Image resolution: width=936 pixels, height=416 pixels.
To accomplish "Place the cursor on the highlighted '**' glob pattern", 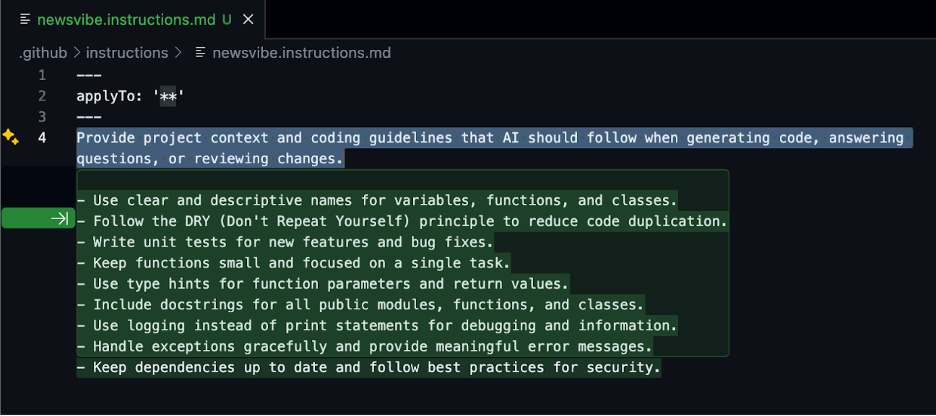I will (168, 96).
